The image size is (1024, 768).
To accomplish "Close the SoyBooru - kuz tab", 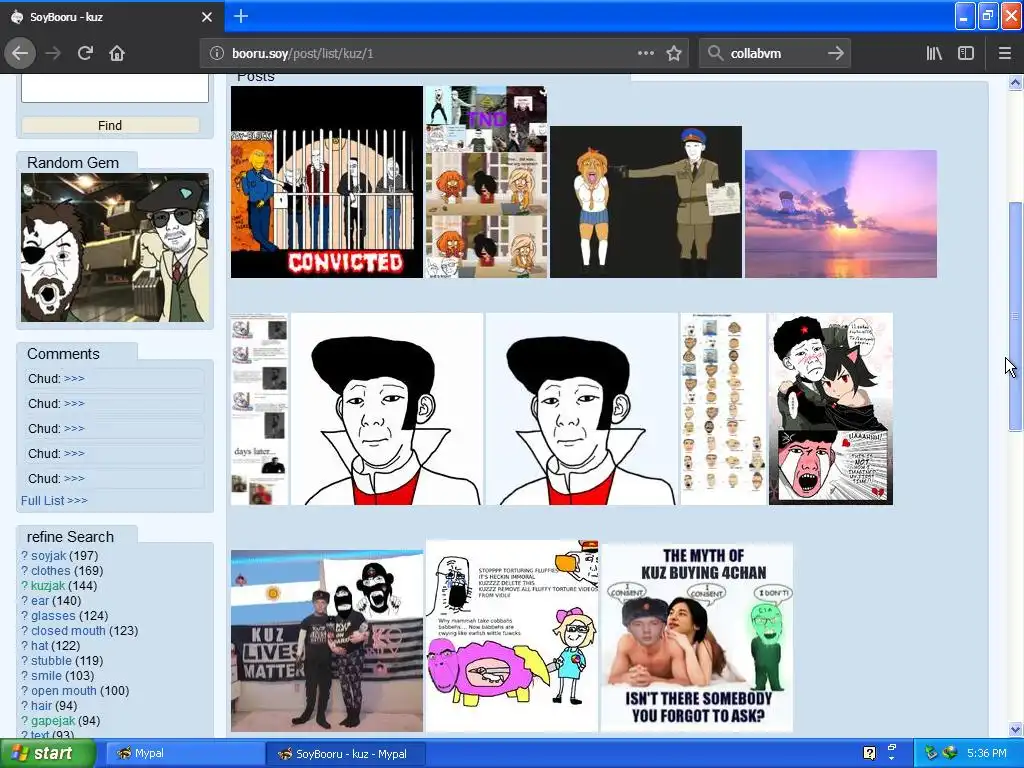I will point(206,17).
